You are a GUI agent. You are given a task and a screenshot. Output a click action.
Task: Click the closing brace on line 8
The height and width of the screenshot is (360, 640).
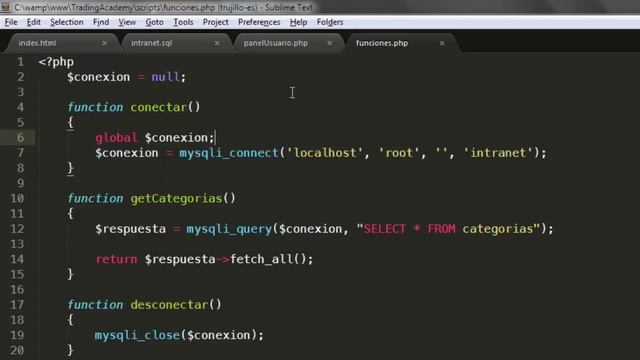point(70,168)
